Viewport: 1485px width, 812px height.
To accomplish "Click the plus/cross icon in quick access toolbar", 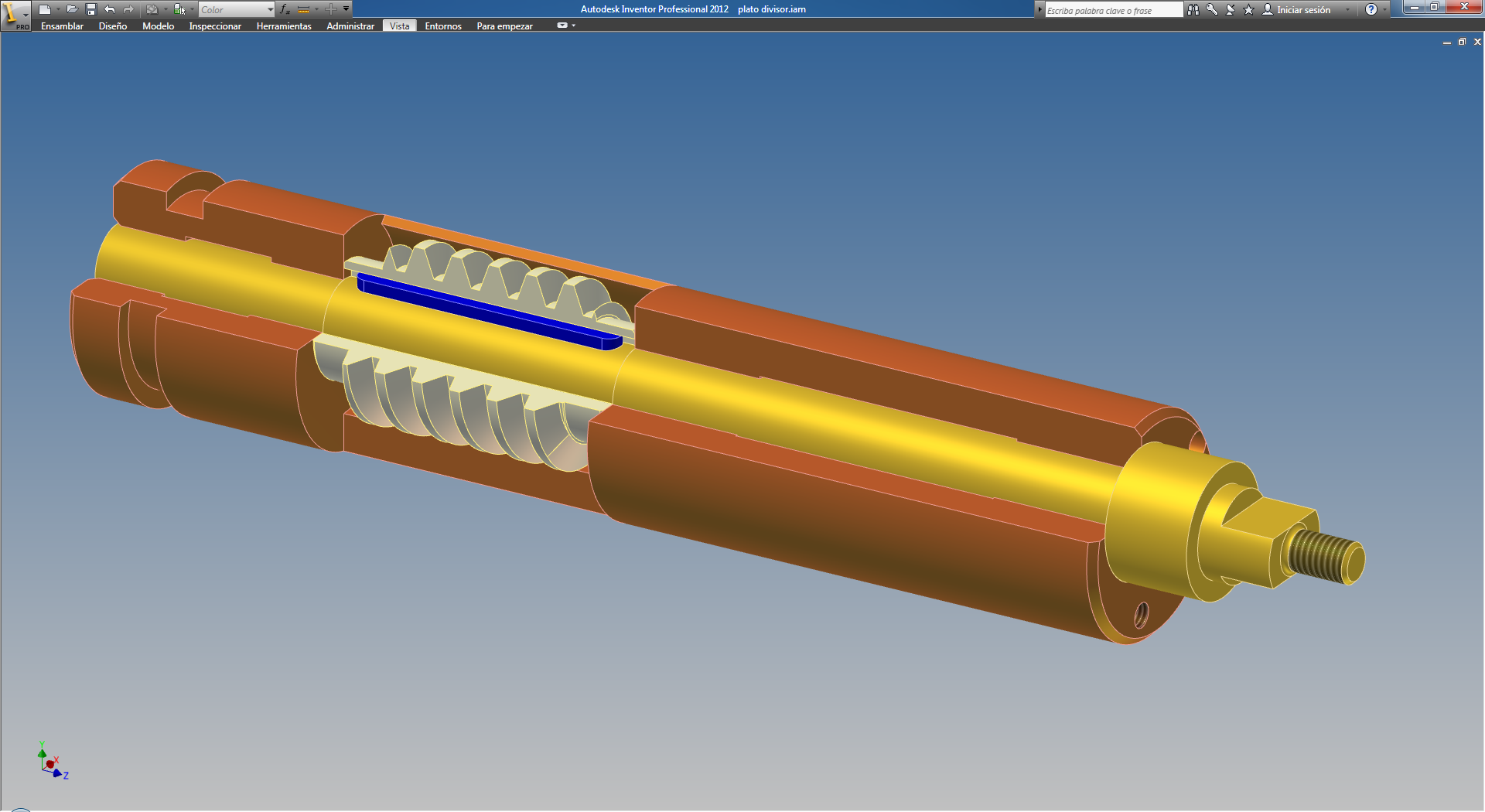I will point(330,9).
